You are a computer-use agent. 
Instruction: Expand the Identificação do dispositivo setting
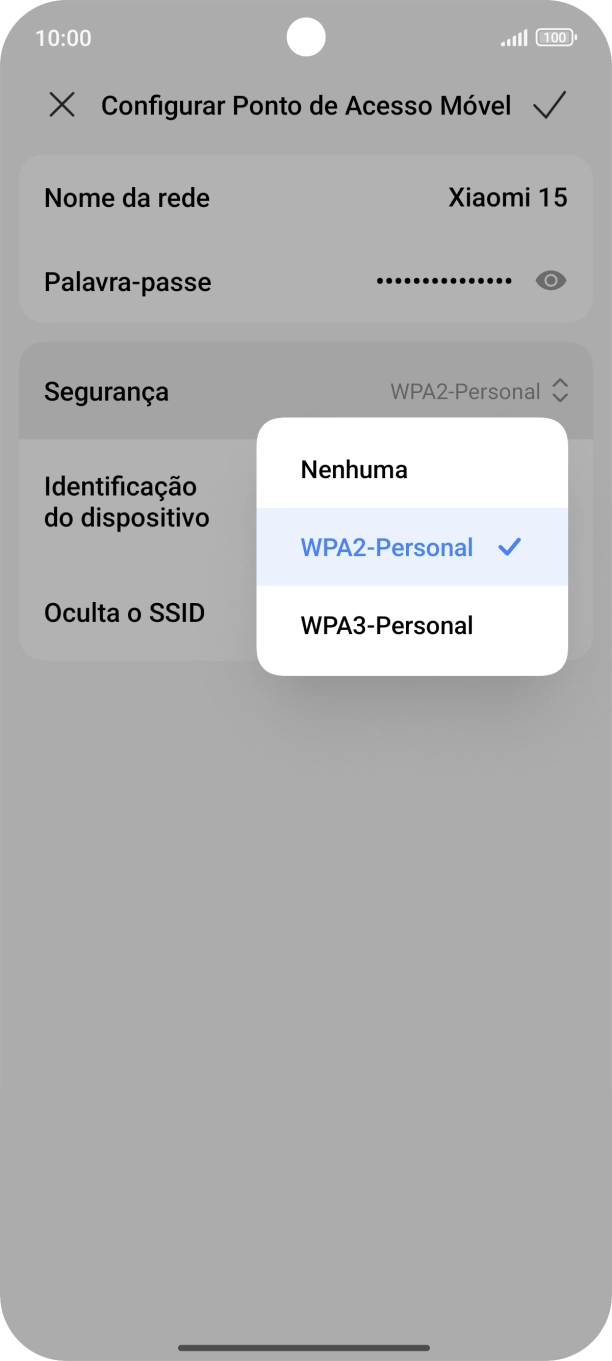[x=126, y=502]
